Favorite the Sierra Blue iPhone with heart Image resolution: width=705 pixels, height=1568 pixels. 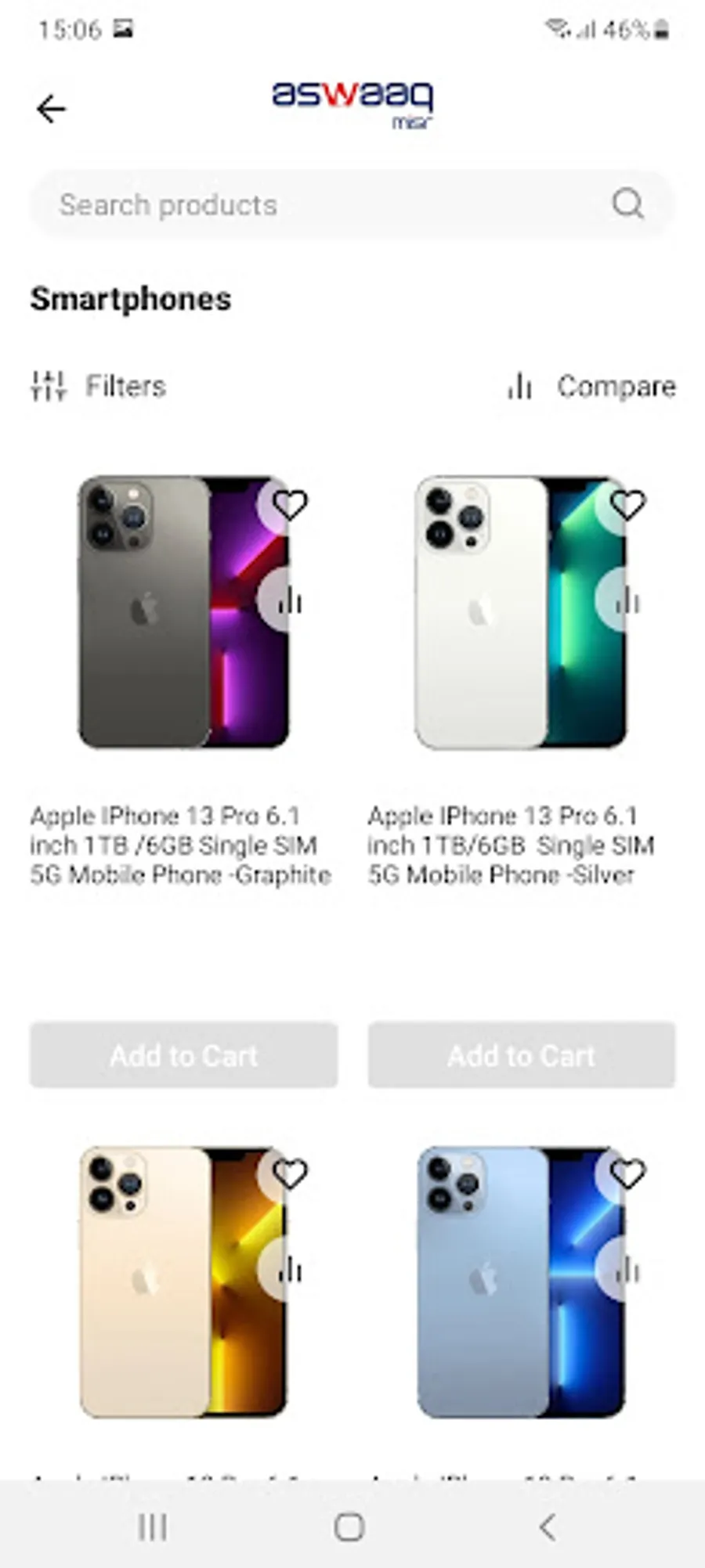(627, 1173)
